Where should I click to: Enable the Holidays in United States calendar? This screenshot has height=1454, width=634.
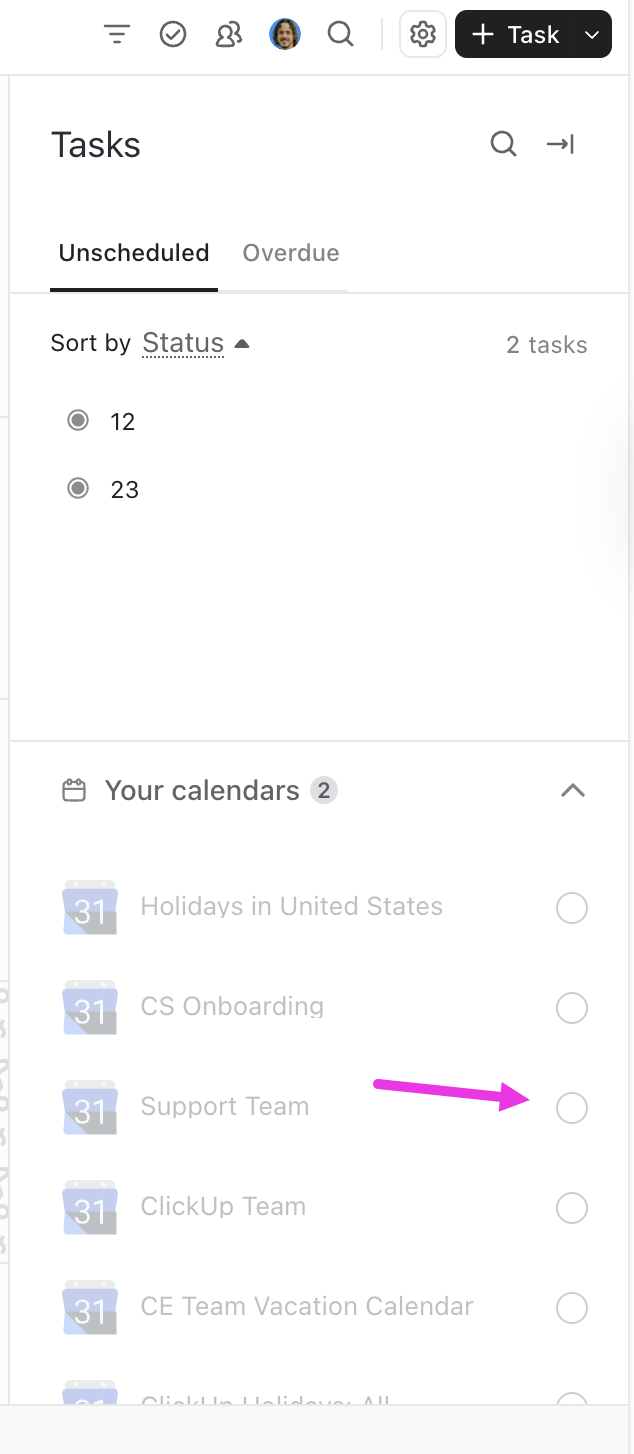coord(571,907)
